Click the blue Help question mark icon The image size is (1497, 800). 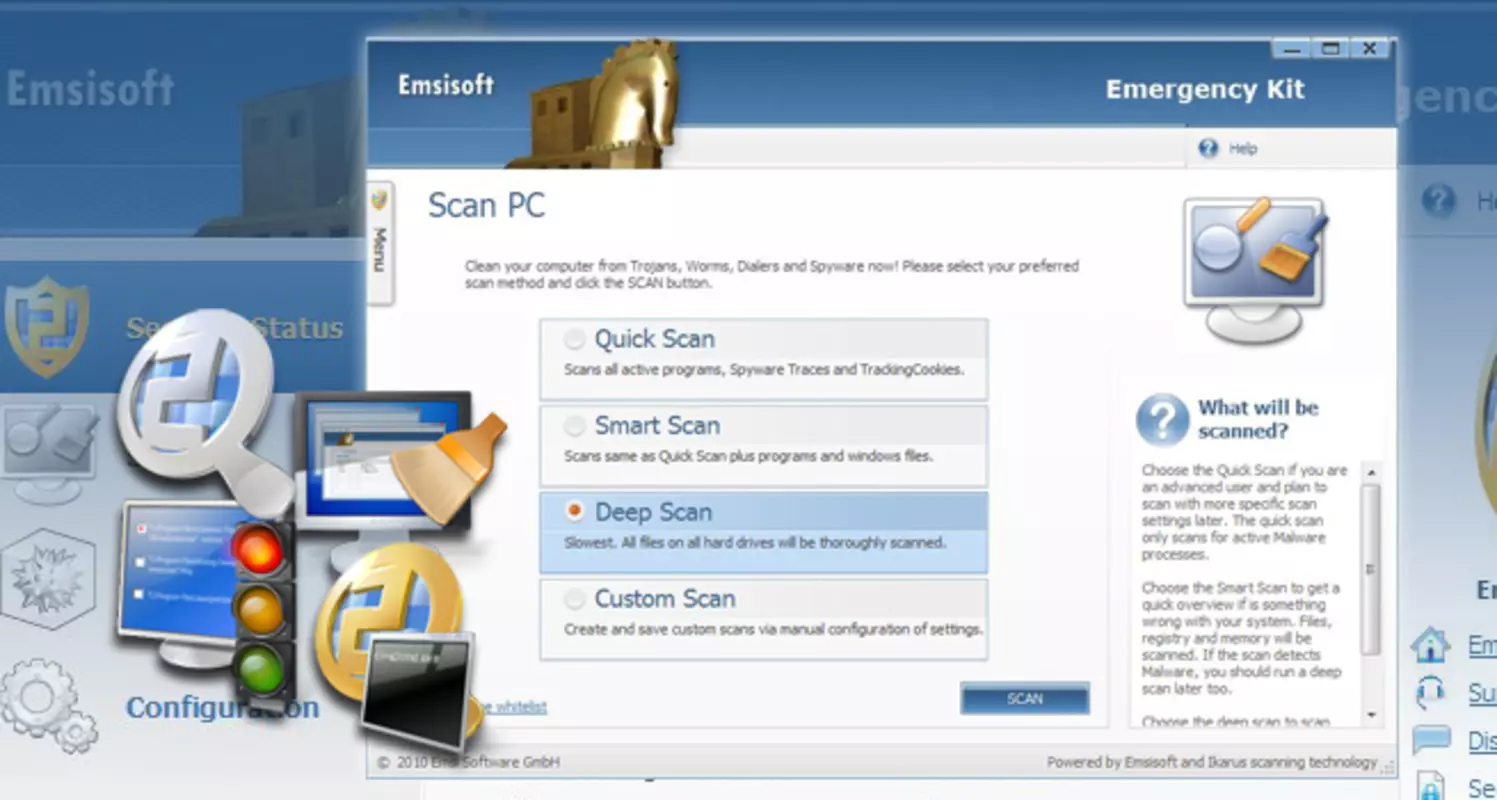1209,149
